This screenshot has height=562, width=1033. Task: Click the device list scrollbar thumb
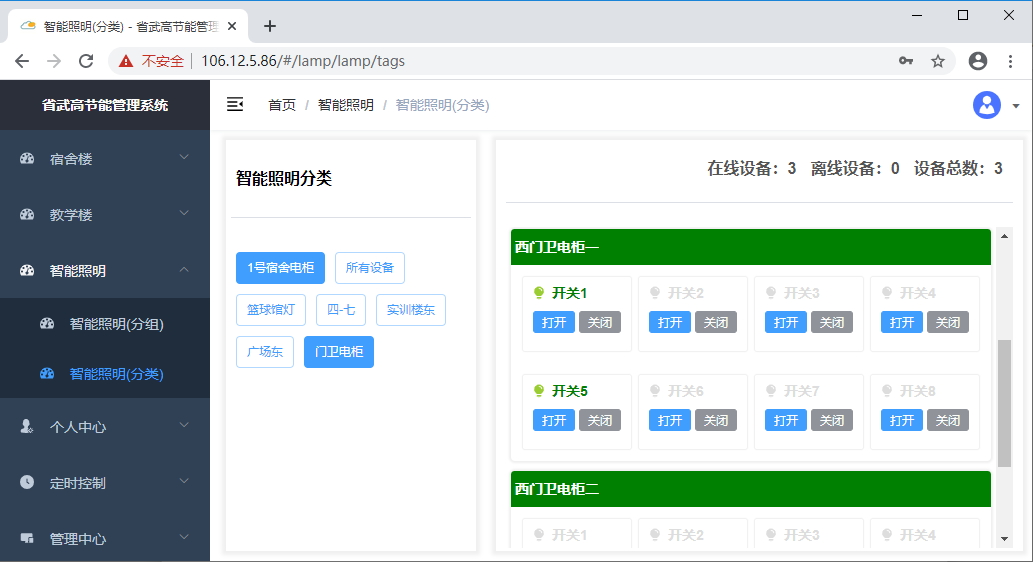click(x=1004, y=403)
